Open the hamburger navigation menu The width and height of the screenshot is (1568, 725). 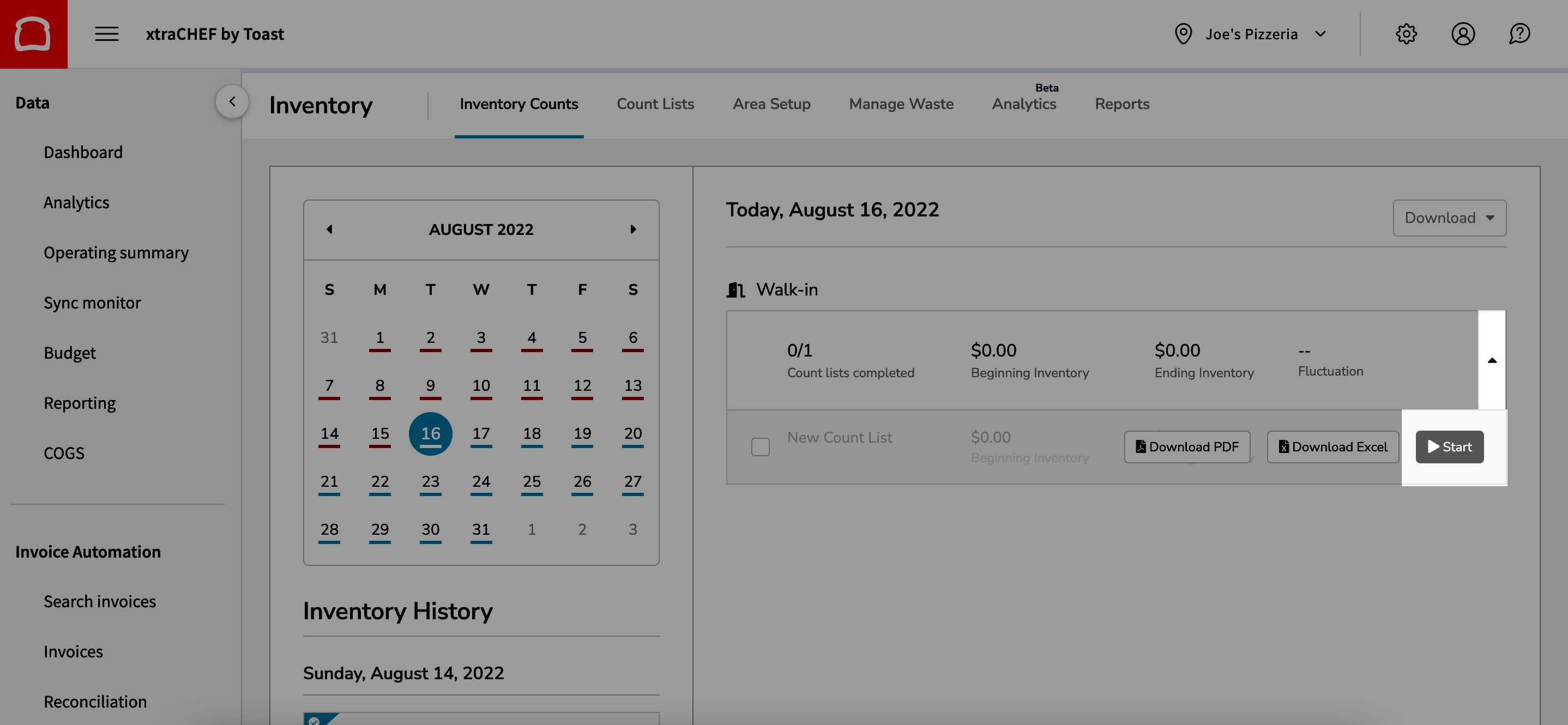pos(106,34)
